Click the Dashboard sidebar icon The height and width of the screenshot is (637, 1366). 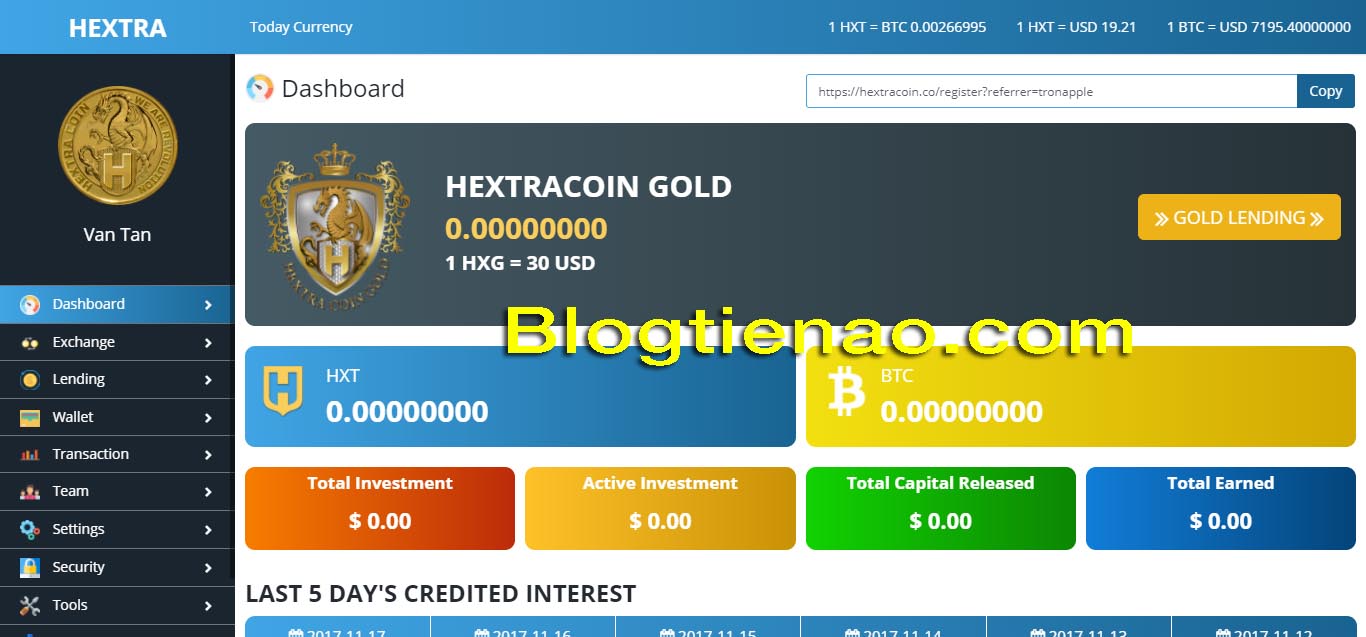[30, 305]
